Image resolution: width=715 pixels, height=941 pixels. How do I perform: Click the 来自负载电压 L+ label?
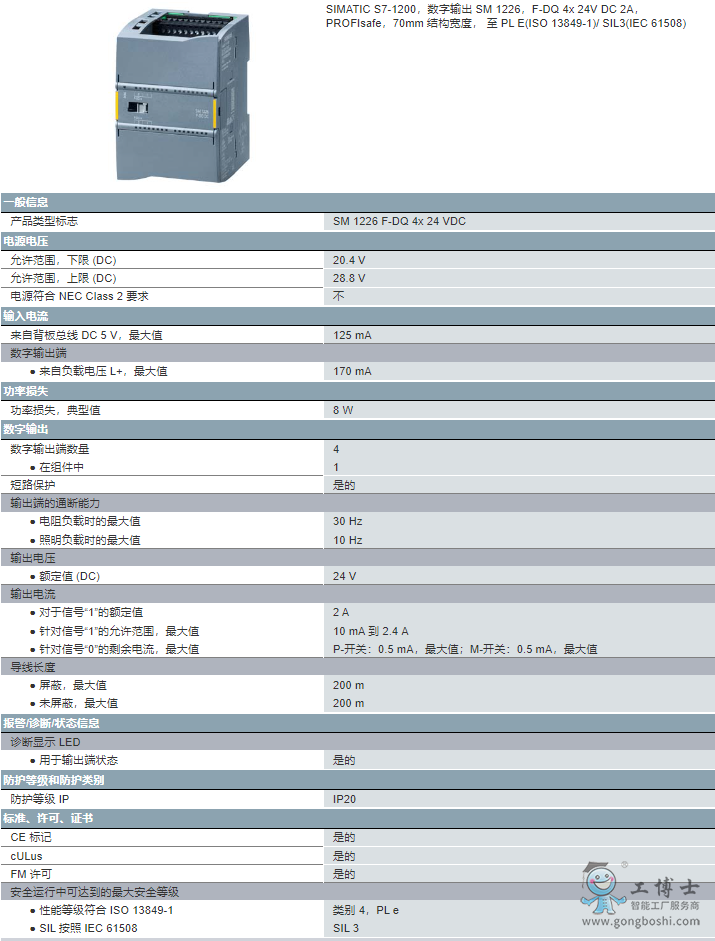(x=103, y=371)
